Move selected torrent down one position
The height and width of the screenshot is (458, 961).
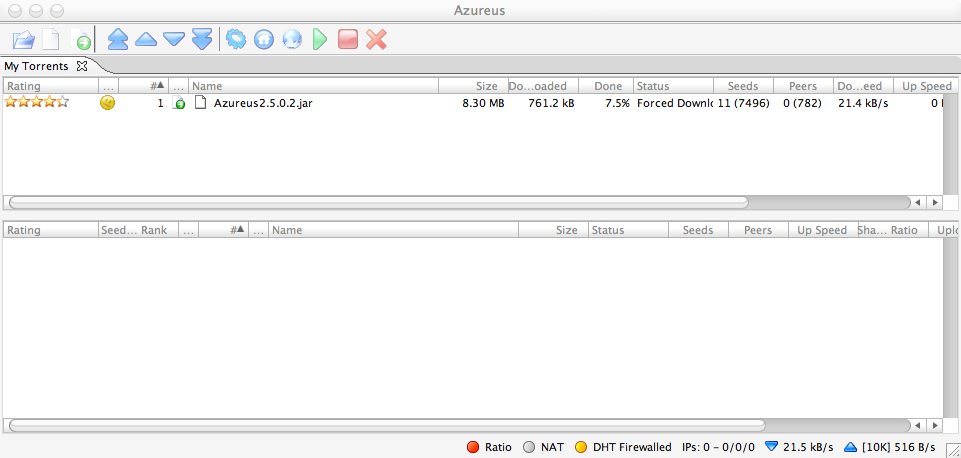[x=174, y=40]
